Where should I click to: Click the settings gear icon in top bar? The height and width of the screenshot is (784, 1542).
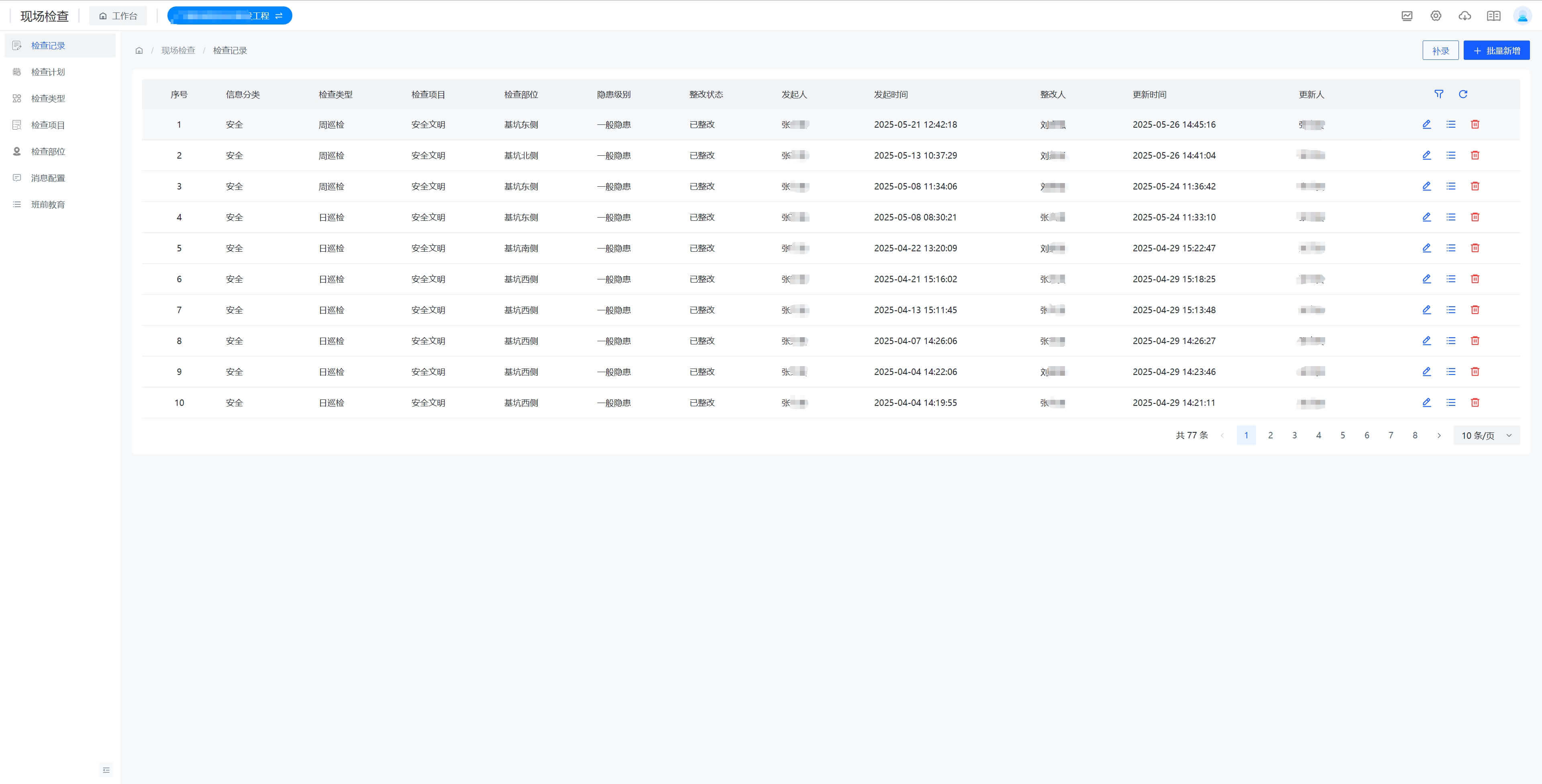[x=1436, y=16]
